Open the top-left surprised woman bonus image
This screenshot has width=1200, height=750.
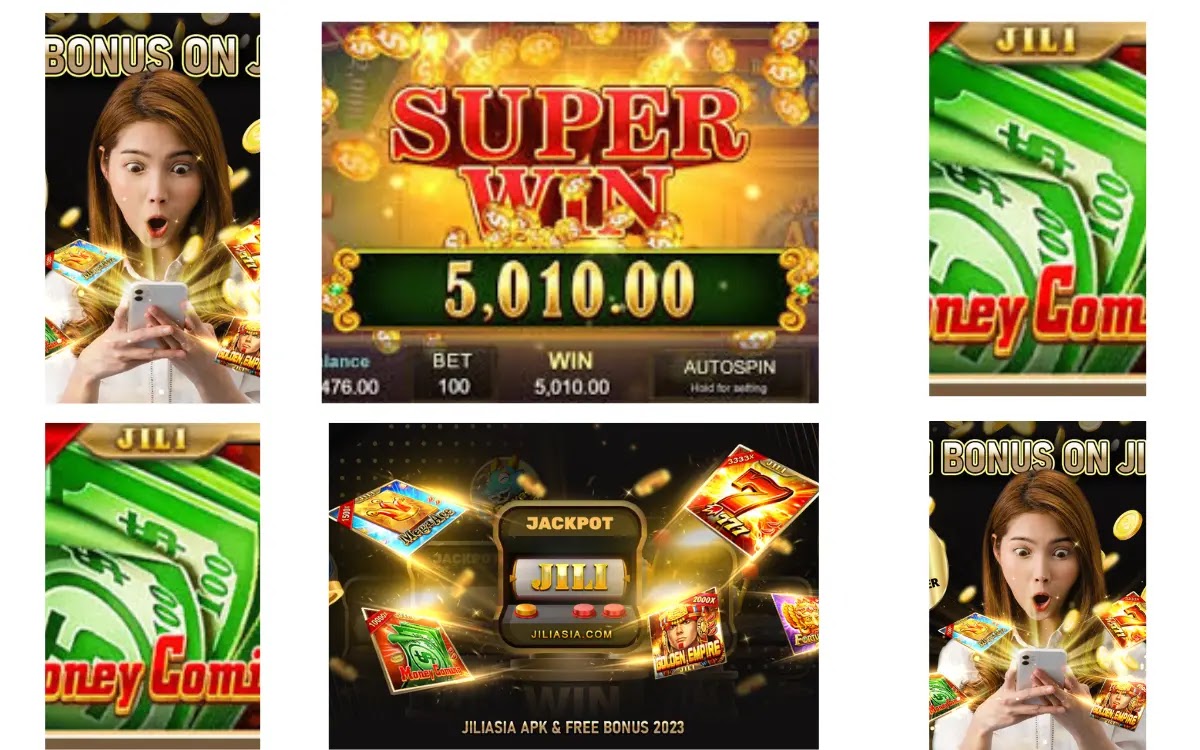click(152, 208)
